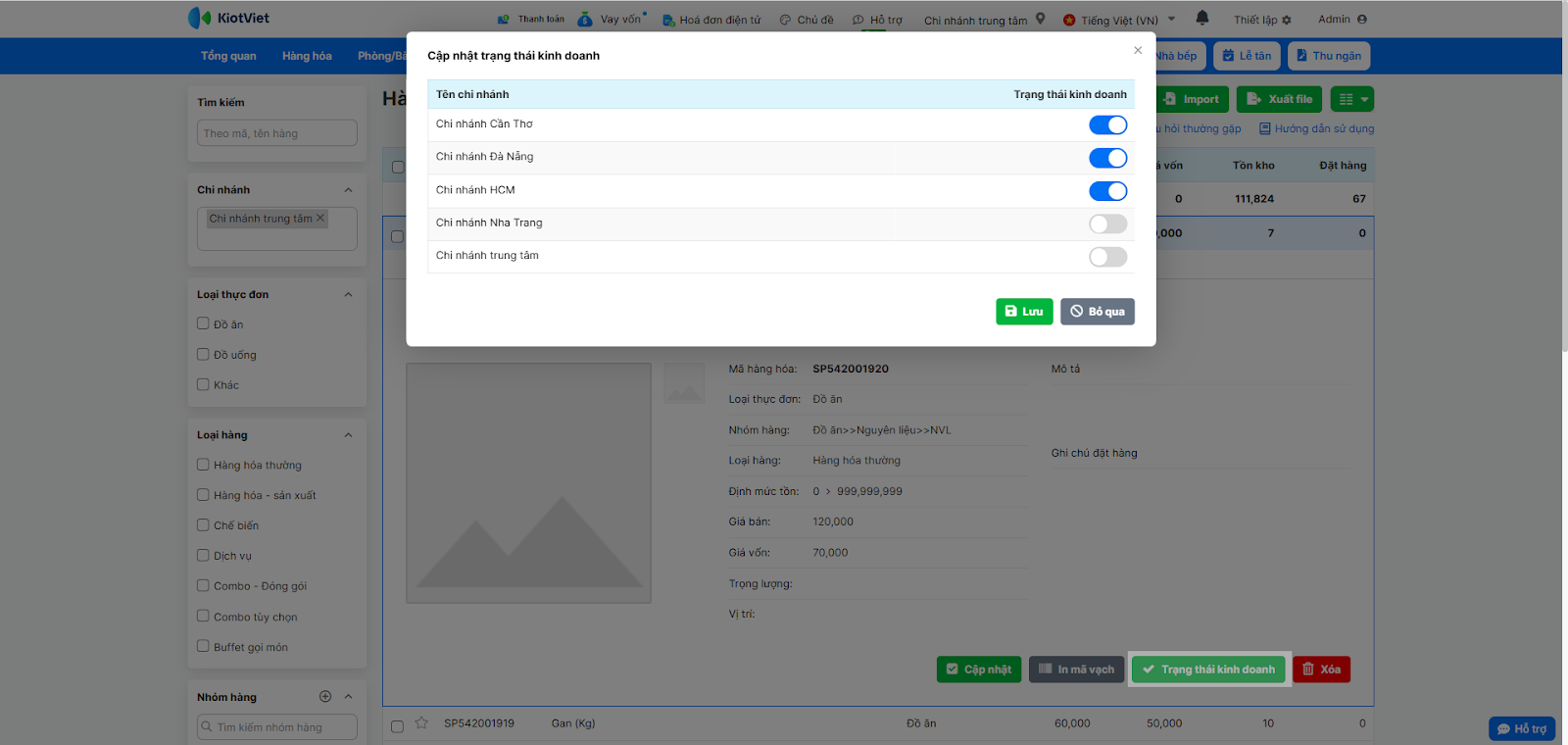The height and width of the screenshot is (745, 1568).
Task: Sort by the Đặt hàng column header
Action: tap(1343, 166)
